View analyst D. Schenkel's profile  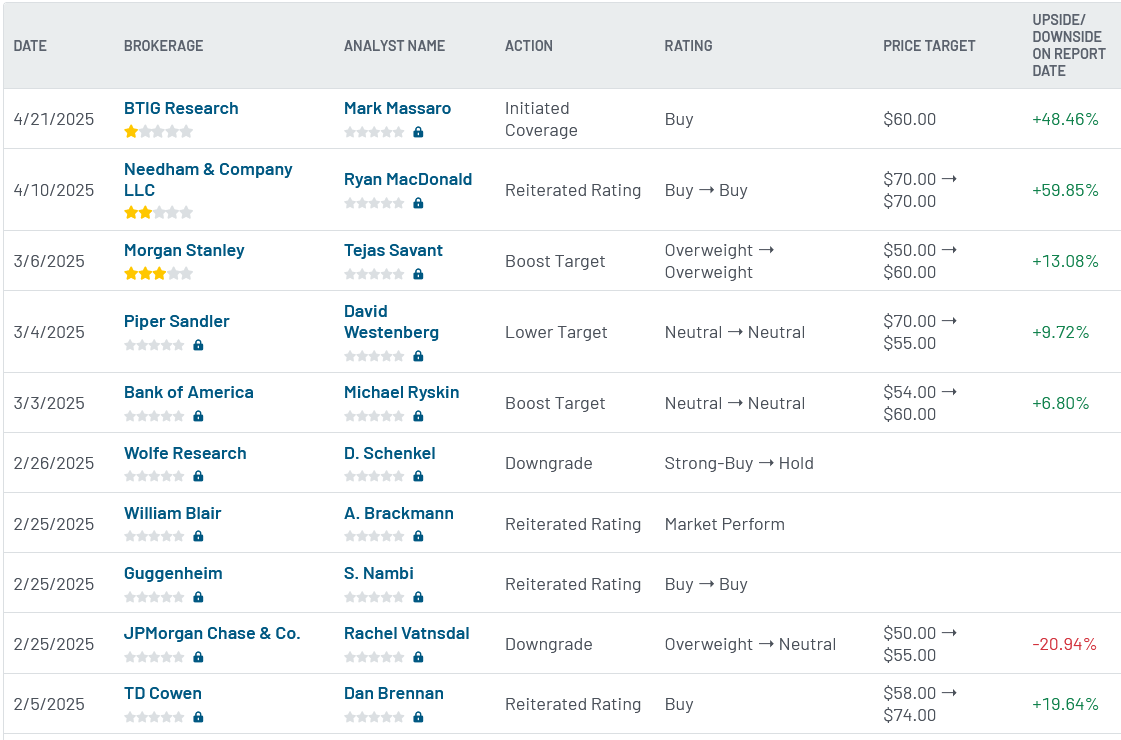coord(390,453)
